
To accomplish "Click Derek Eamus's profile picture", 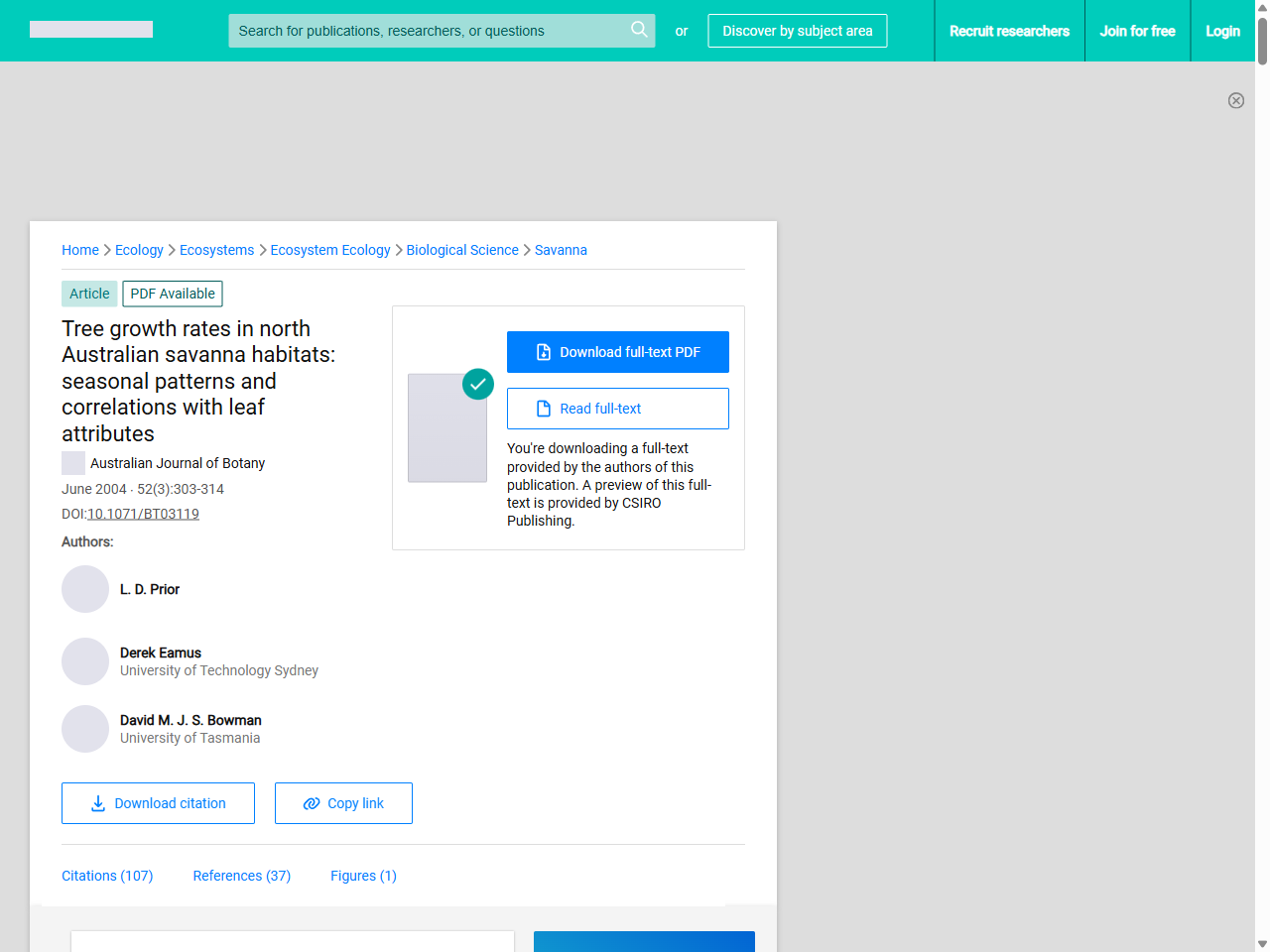I will 85,661.
